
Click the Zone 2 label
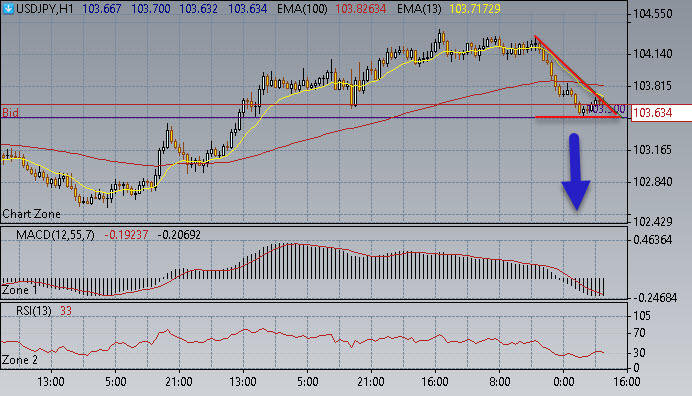click(20, 360)
